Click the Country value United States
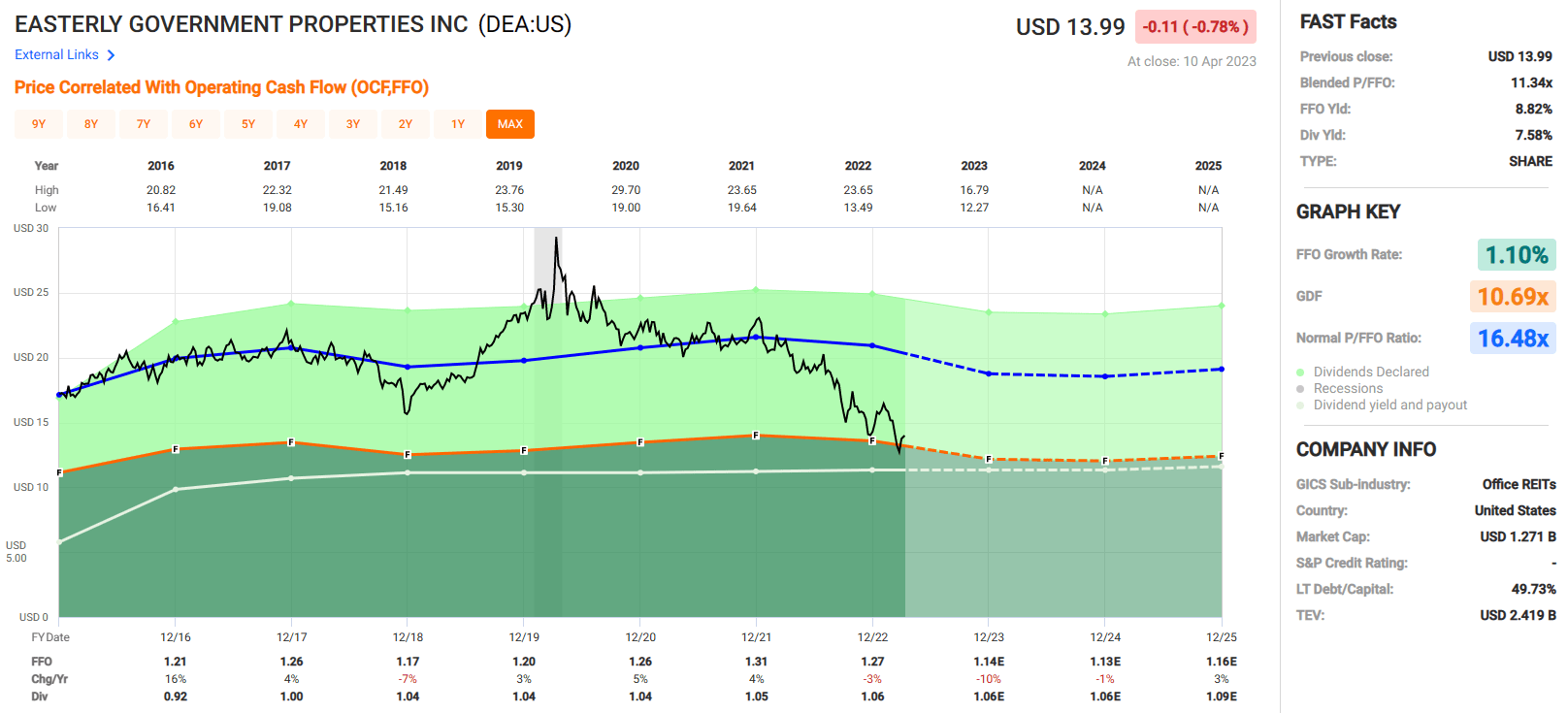 pos(1515,510)
